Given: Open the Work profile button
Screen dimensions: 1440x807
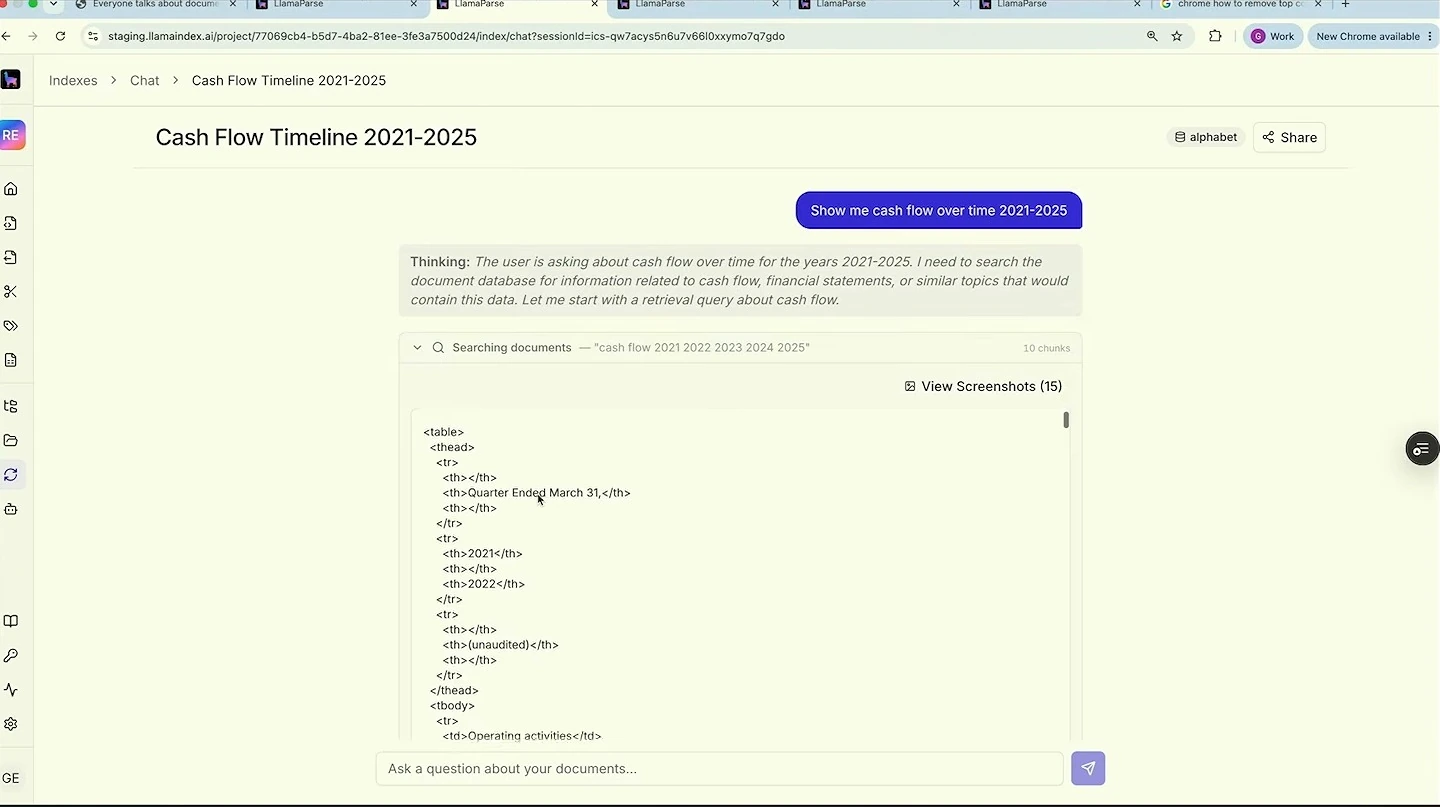Looking at the screenshot, I should click(1272, 36).
